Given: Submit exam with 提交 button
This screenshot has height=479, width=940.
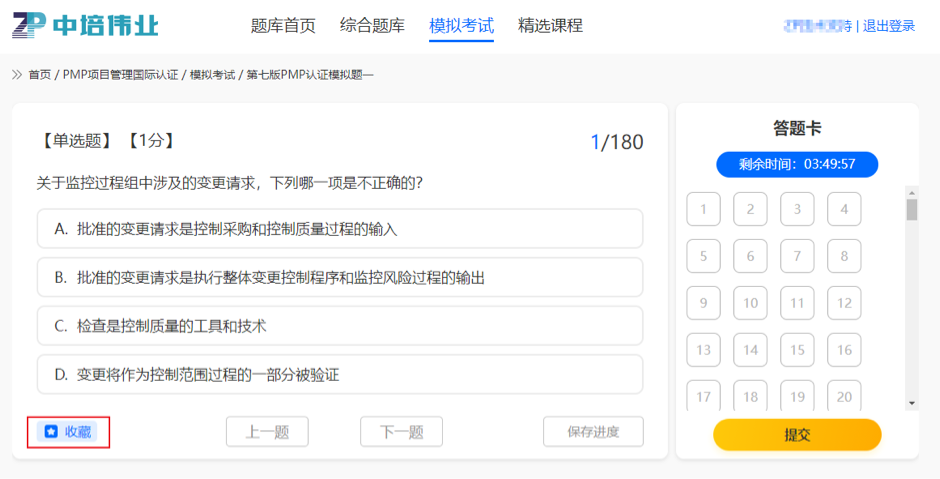Looking at the screenshot, I should pos(797,435).
